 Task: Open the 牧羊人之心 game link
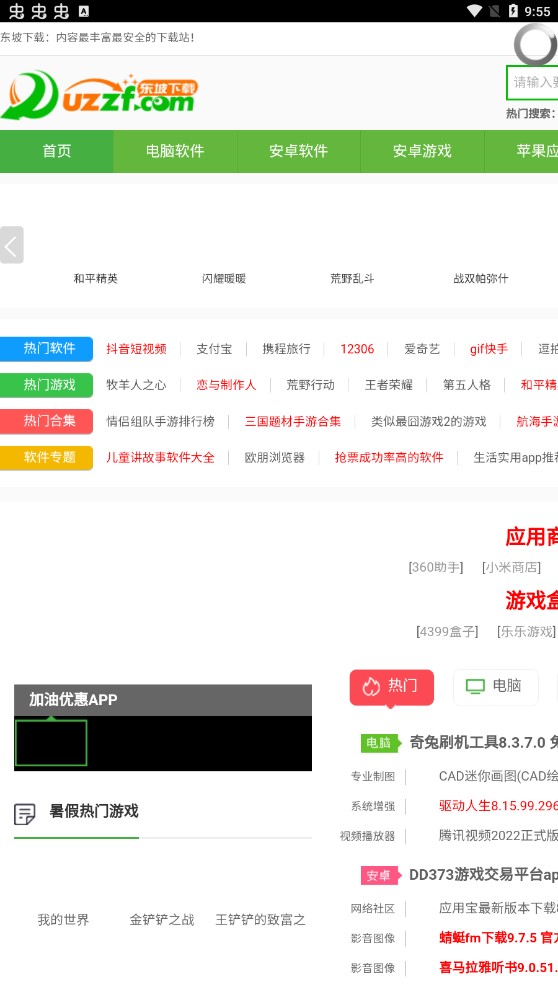coord(136,385)
